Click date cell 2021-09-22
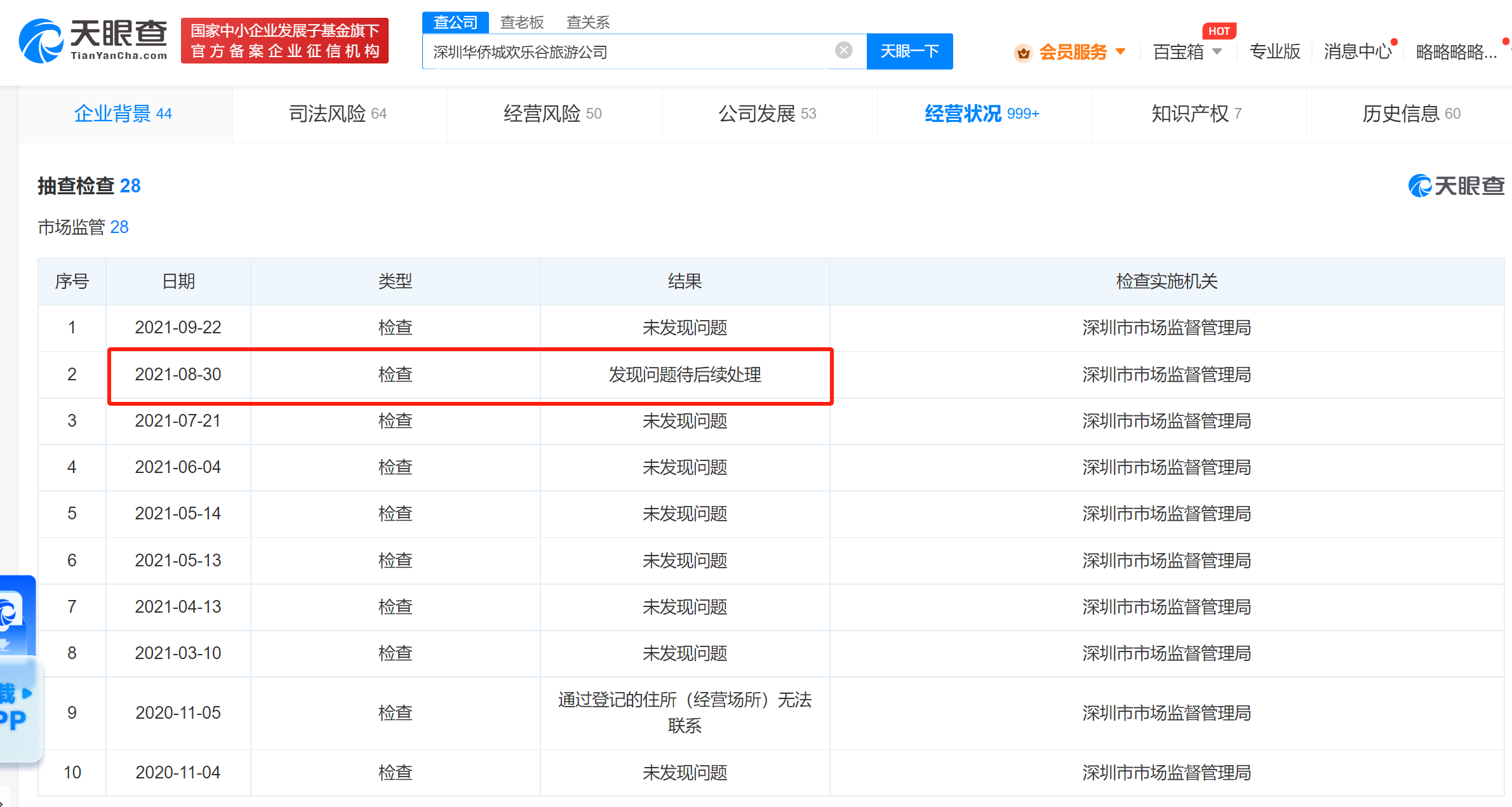Image resolution: width=1512 pixels, height=807 pixels. click(178, 328)
